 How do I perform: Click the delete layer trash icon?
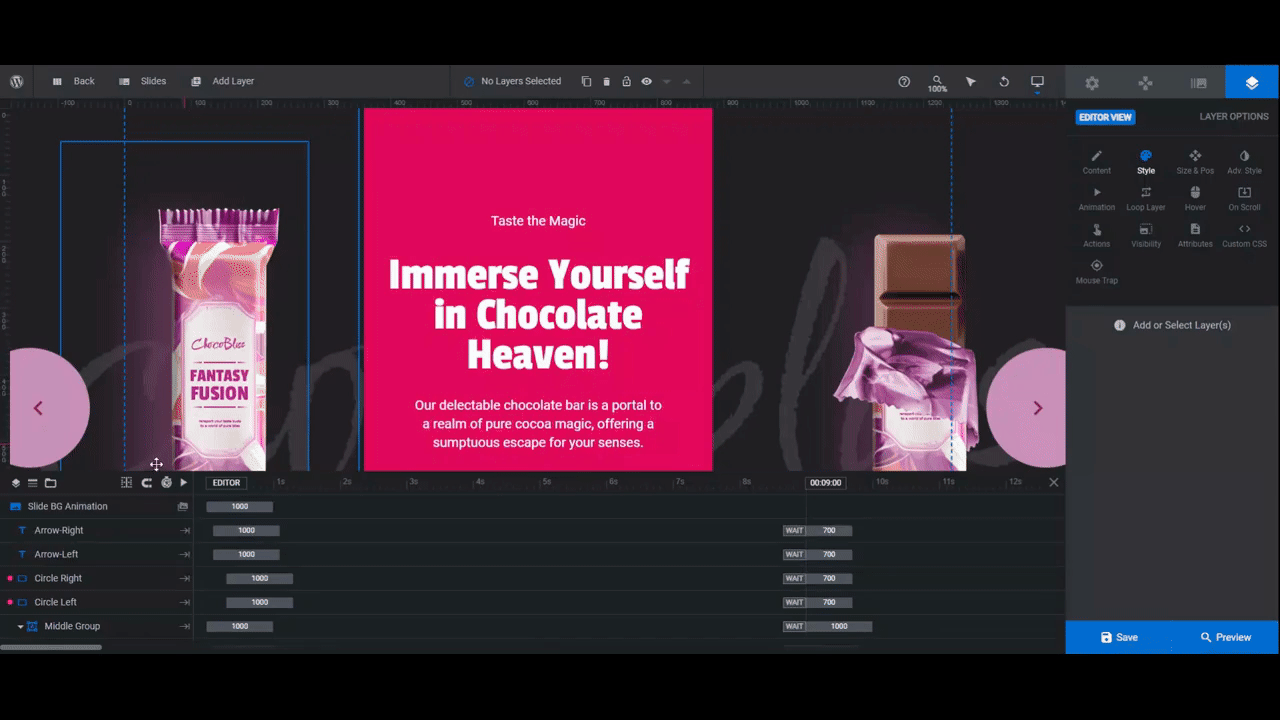pos(606,81)
